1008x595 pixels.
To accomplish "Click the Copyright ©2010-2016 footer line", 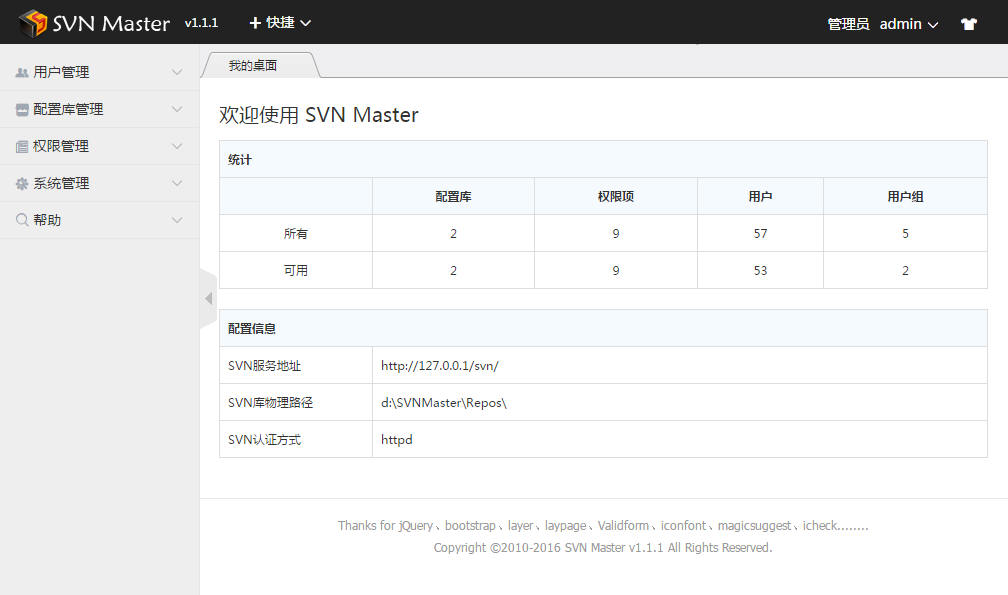I will pos(603,547).
